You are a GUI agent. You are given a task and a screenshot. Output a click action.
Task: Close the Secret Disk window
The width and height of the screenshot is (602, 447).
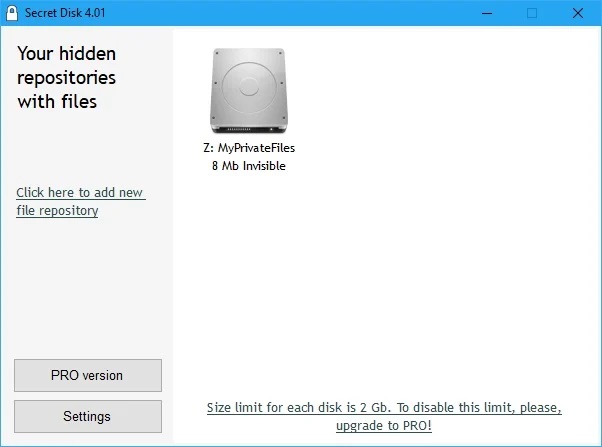pos(577,13)
